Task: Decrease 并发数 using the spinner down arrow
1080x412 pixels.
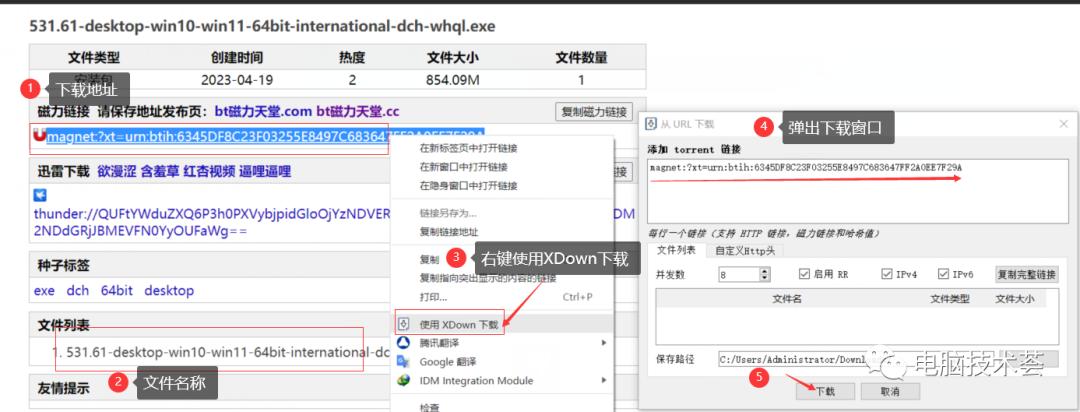Action: click(765, 278)
